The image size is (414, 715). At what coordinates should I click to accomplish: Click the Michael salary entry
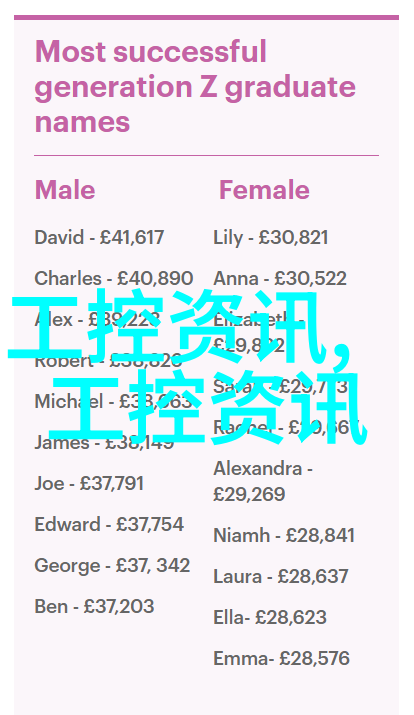(x=113, y=401)
